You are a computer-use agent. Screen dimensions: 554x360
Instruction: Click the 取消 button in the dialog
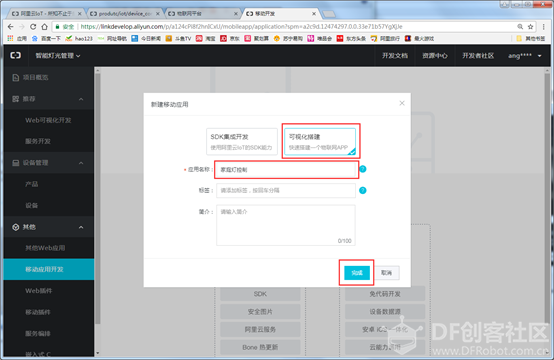pos(387,273)
